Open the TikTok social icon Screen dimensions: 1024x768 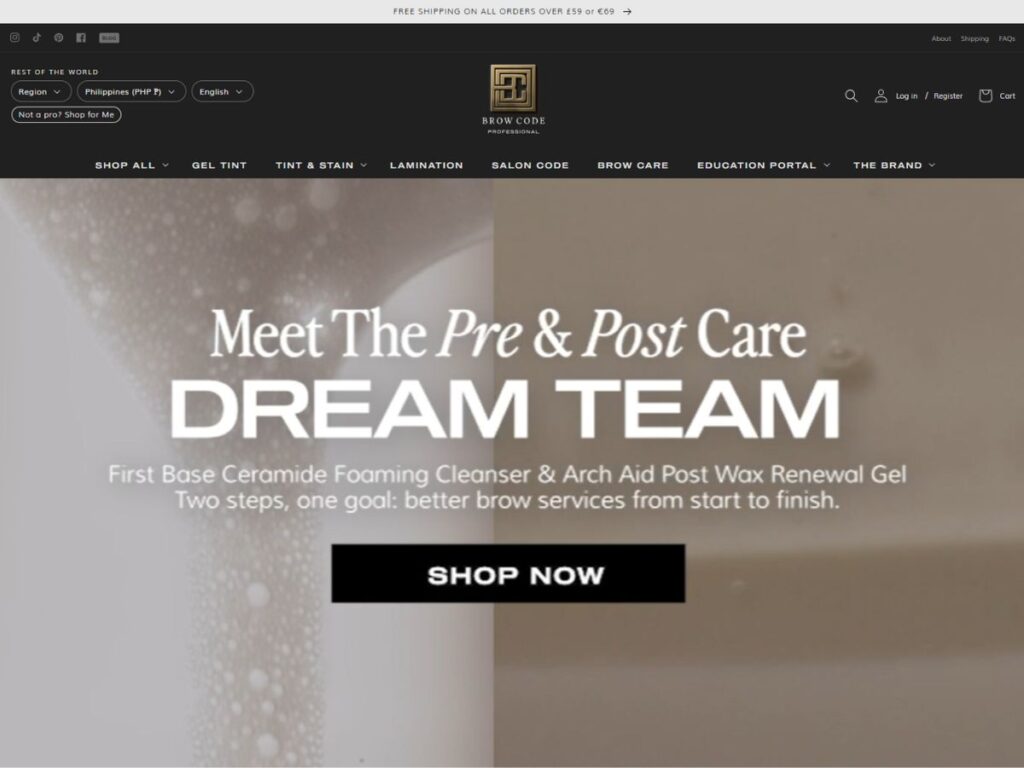37,38
